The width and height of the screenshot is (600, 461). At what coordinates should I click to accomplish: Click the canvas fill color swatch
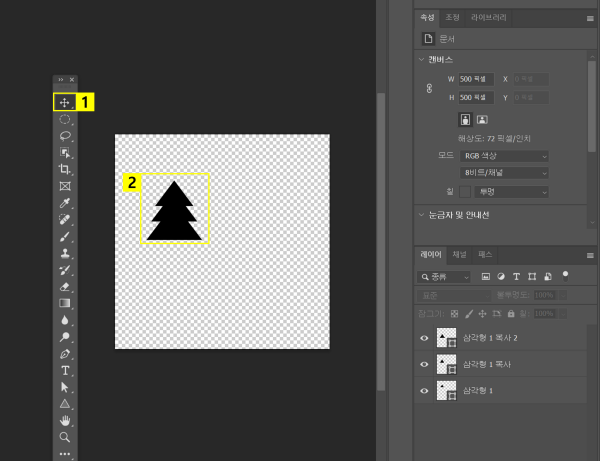[465, 192]
